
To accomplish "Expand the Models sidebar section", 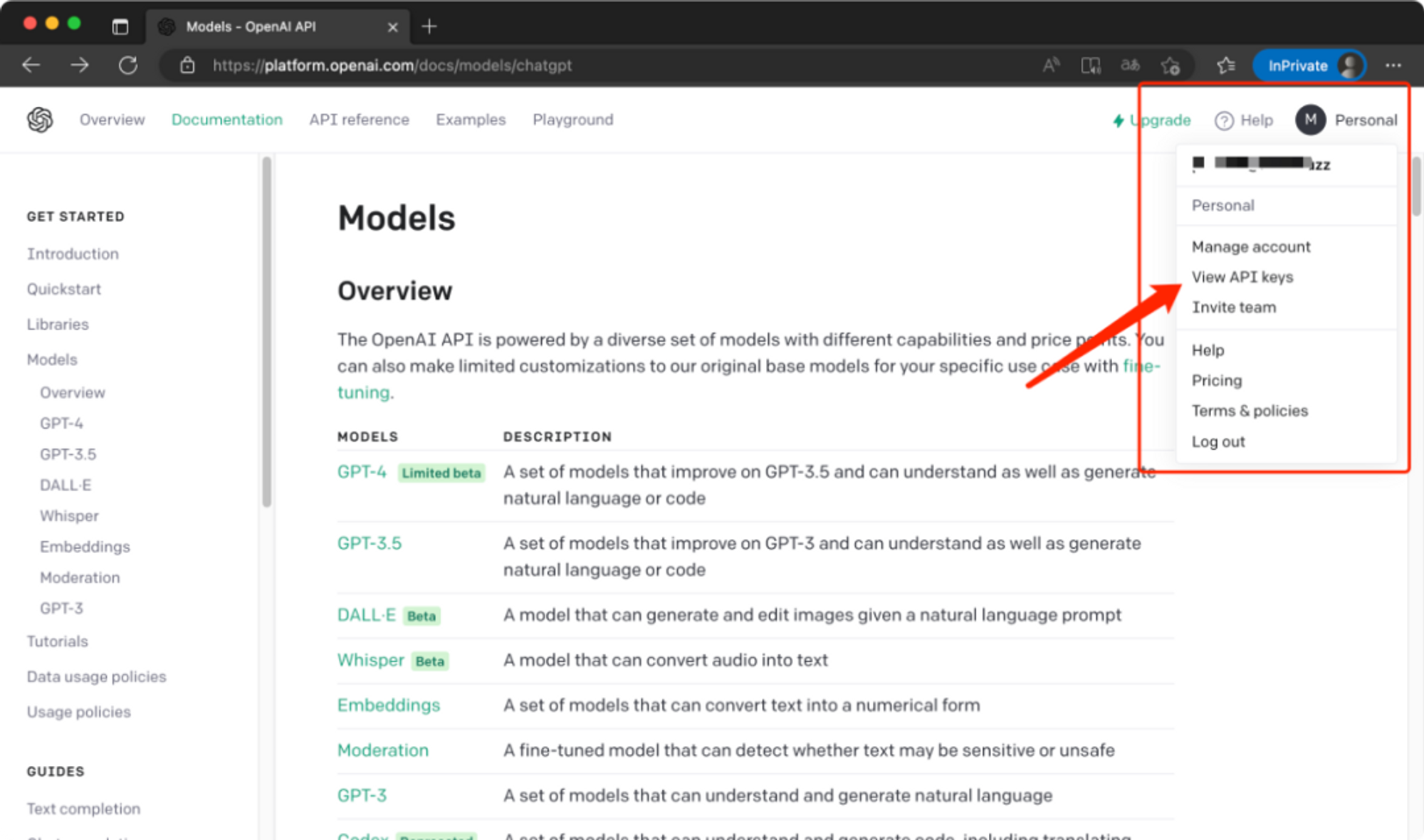I will tap(52, 359).
